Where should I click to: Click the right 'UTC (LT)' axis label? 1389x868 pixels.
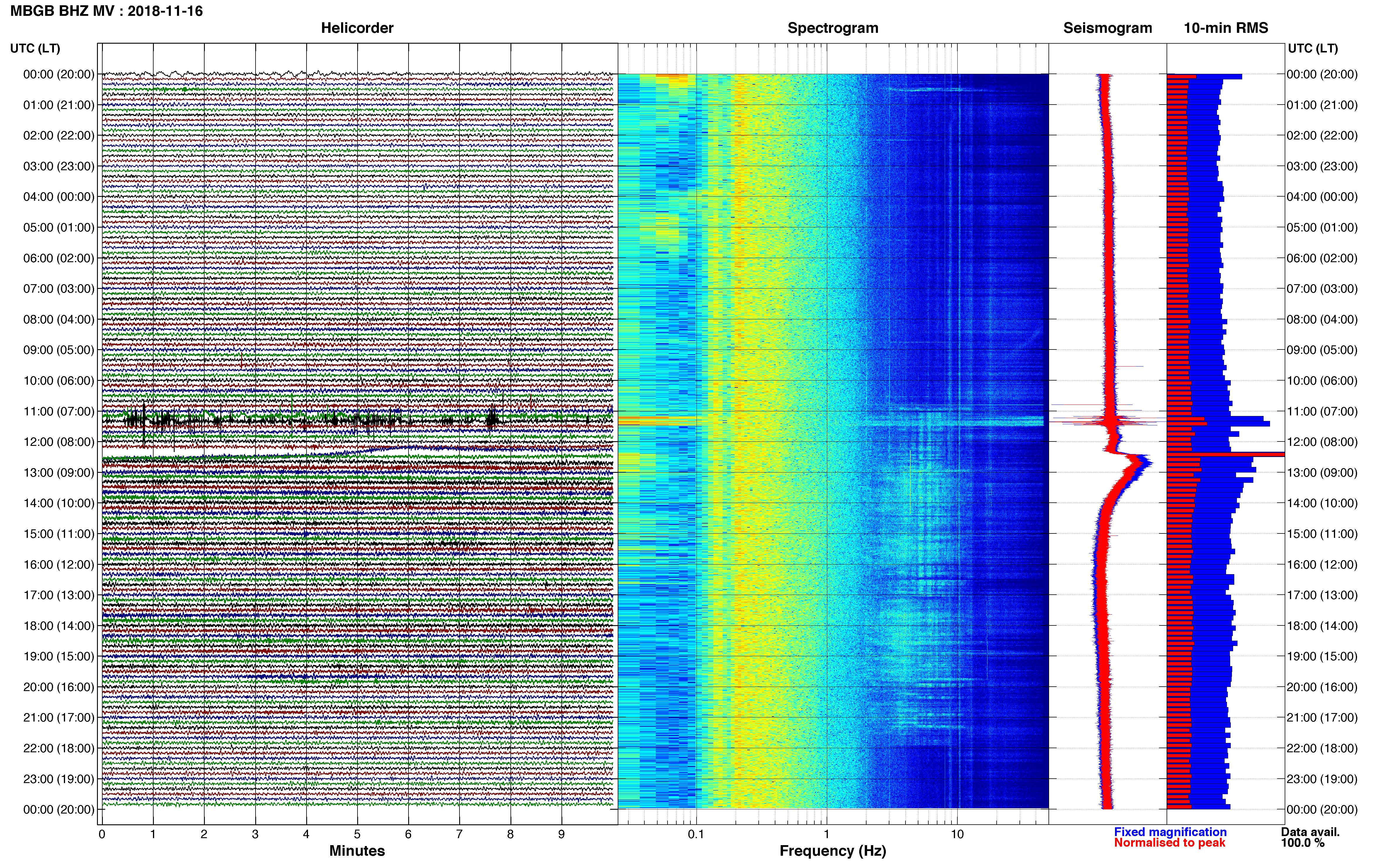(1313, 48)
